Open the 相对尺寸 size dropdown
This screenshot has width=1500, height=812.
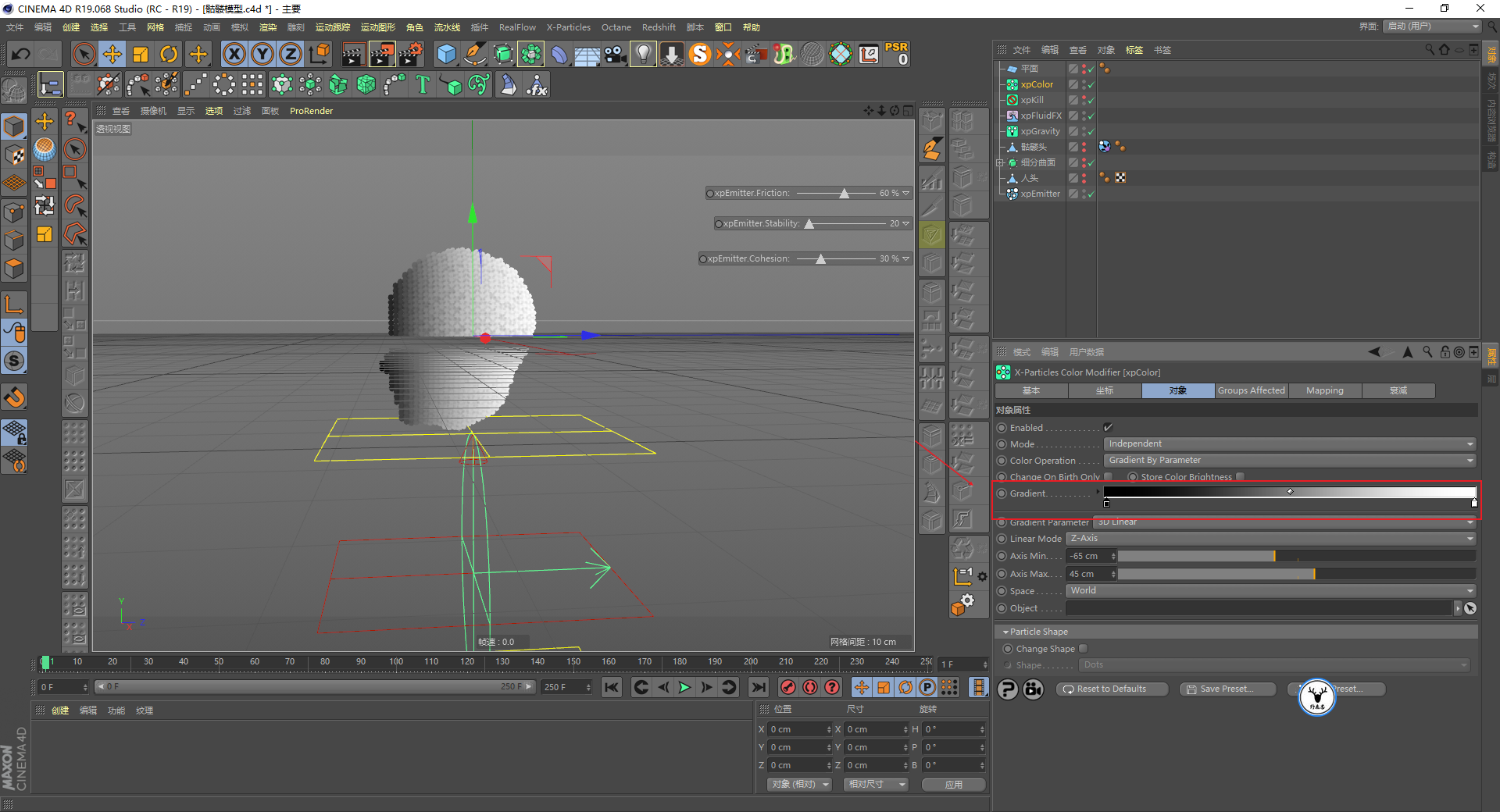(x=876, y=784)
